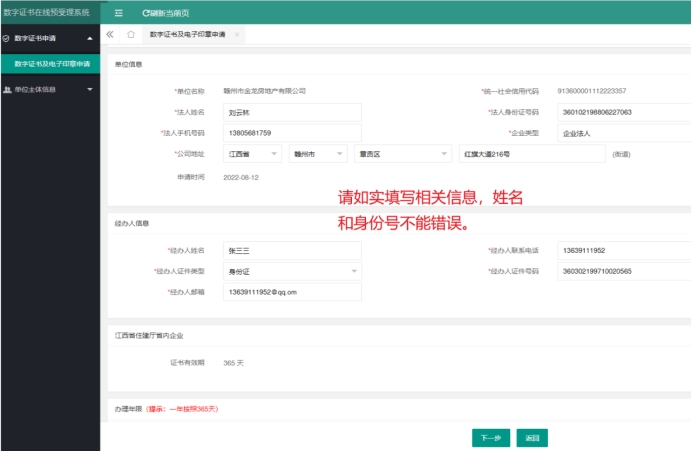Click the 经办人邮箱 input field
The image size is (692, 452).
[x=292, y=292]
